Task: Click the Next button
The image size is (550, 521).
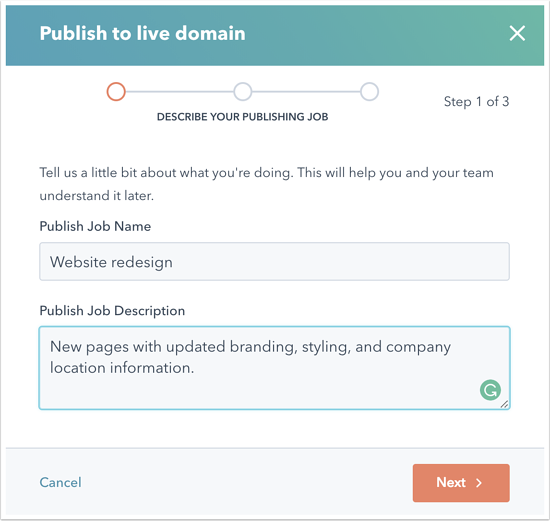Action: (461, 483)
